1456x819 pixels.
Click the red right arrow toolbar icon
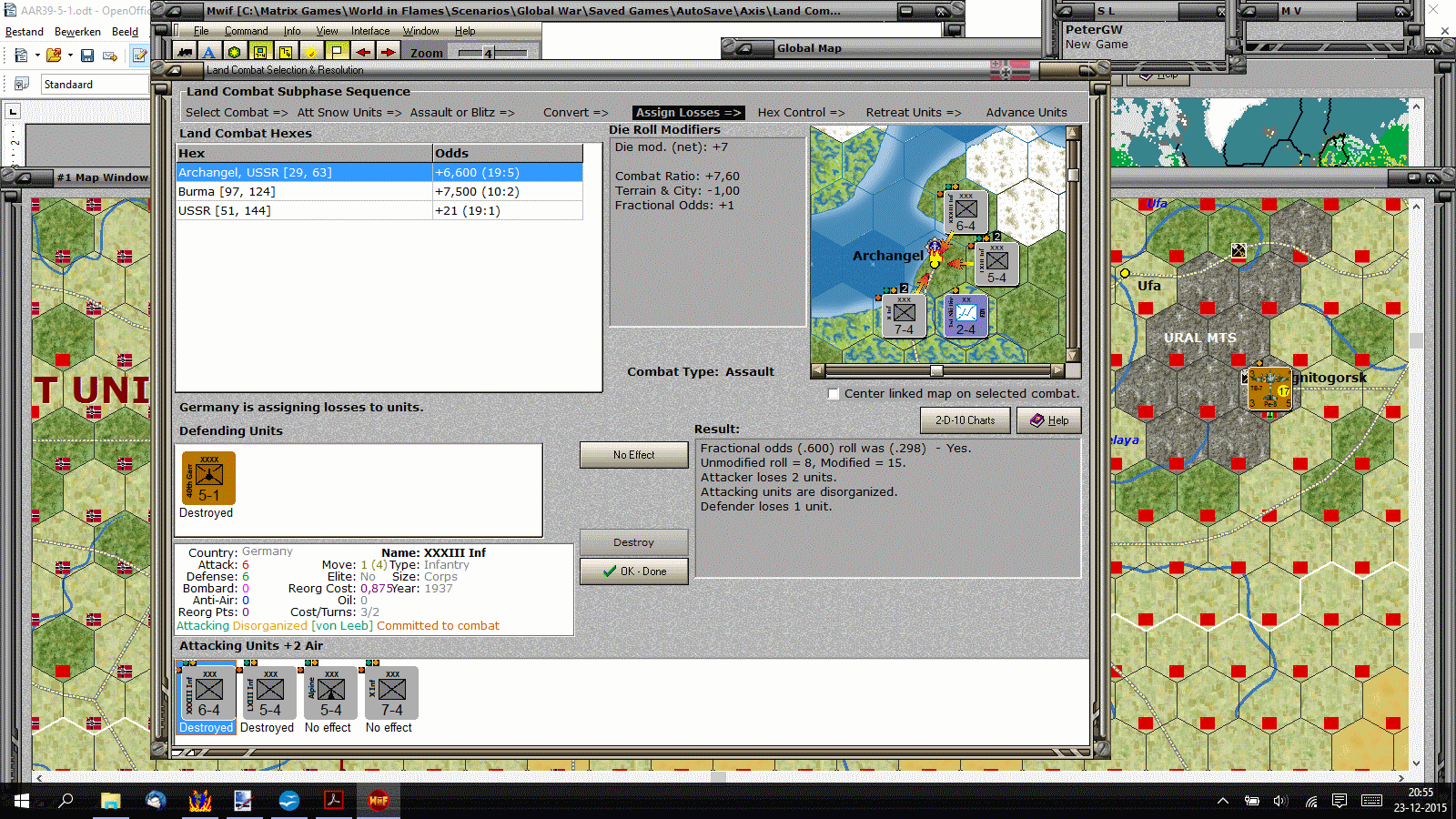click(x=388, y=52)
